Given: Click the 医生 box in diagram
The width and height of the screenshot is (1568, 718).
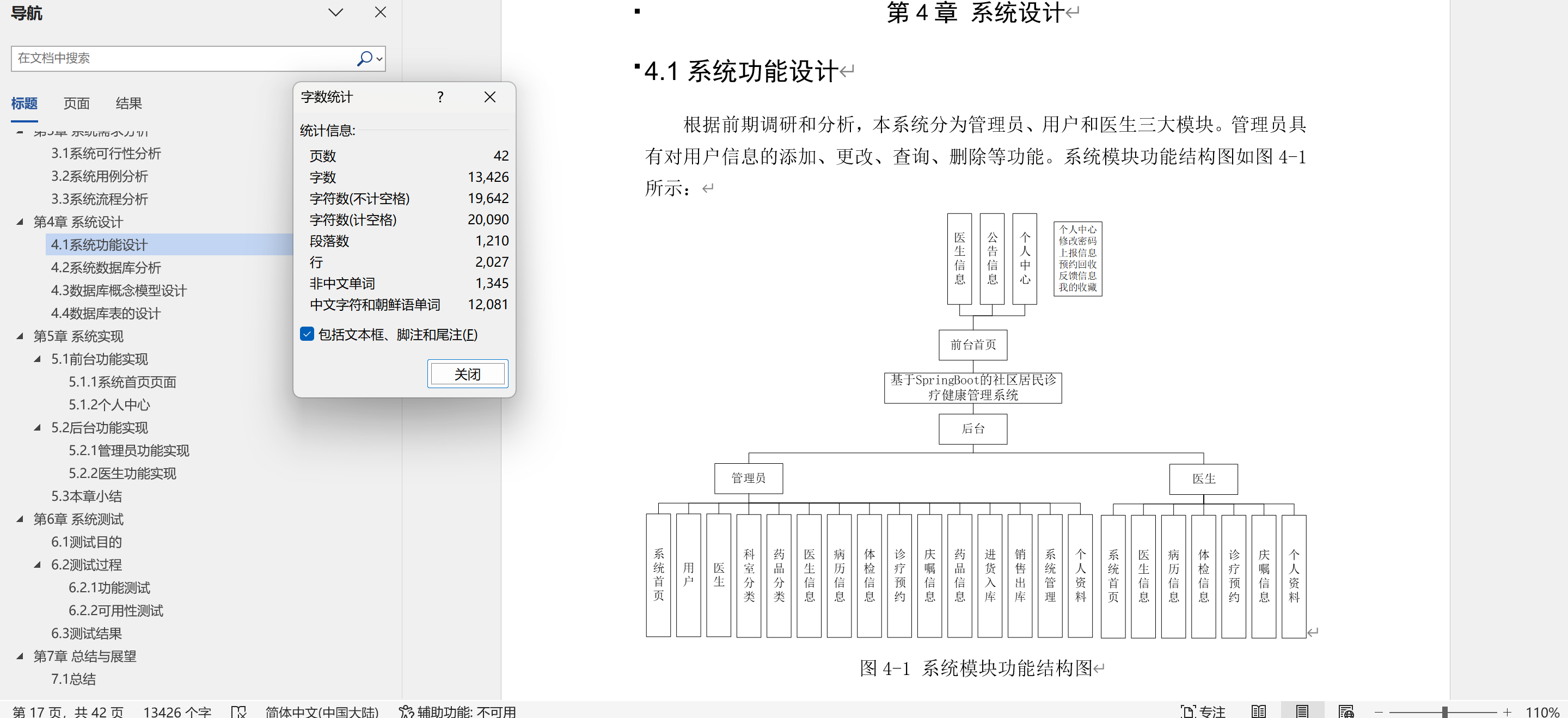Looking at the screenshot, I should click(1203, 479).
